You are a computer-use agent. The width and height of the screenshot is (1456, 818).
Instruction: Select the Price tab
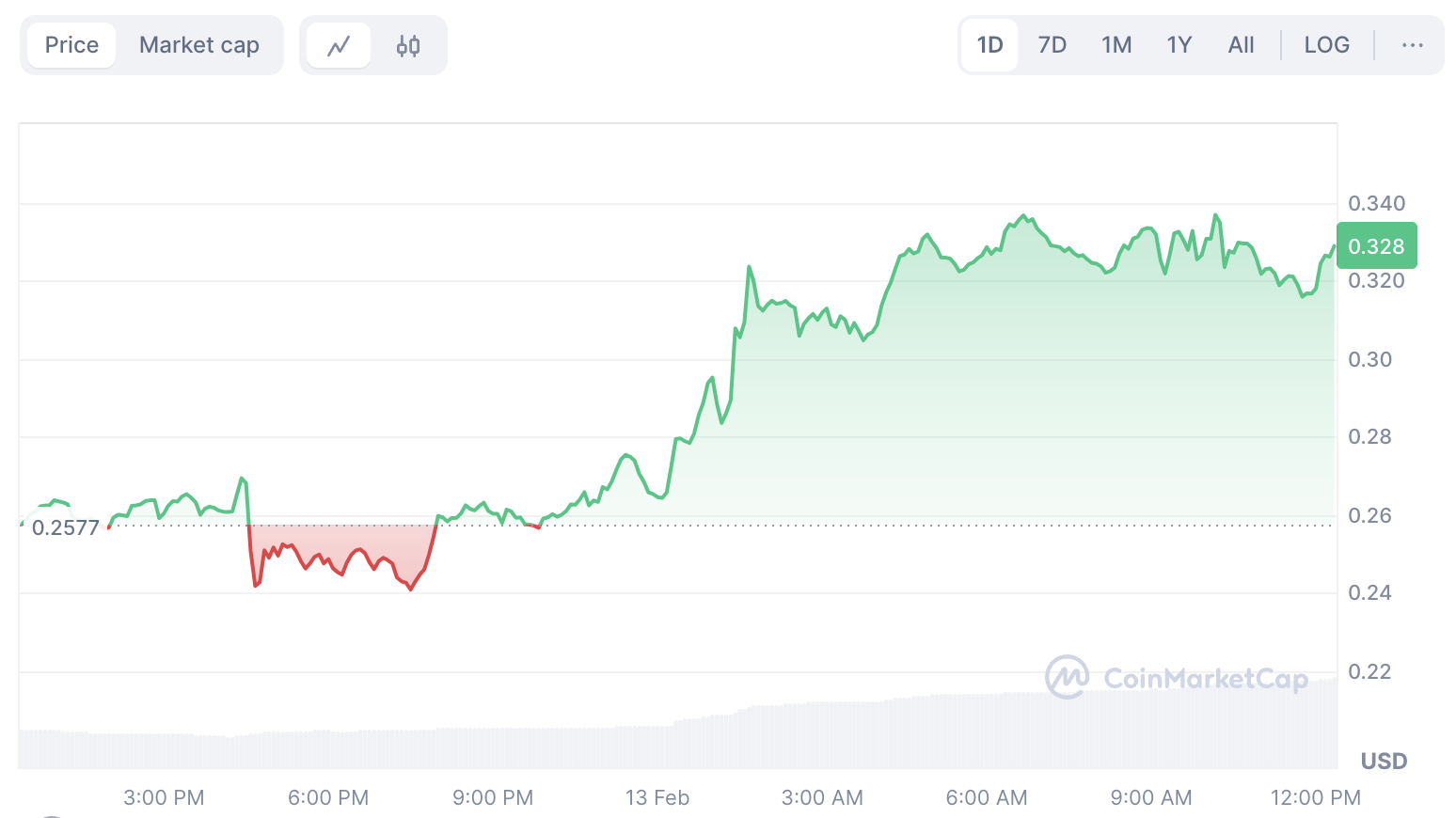(71, 45)
